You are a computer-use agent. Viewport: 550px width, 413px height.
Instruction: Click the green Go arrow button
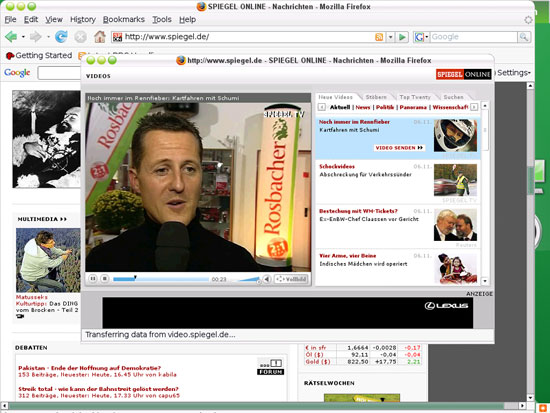pyautogui.click(x=403, y=37)
